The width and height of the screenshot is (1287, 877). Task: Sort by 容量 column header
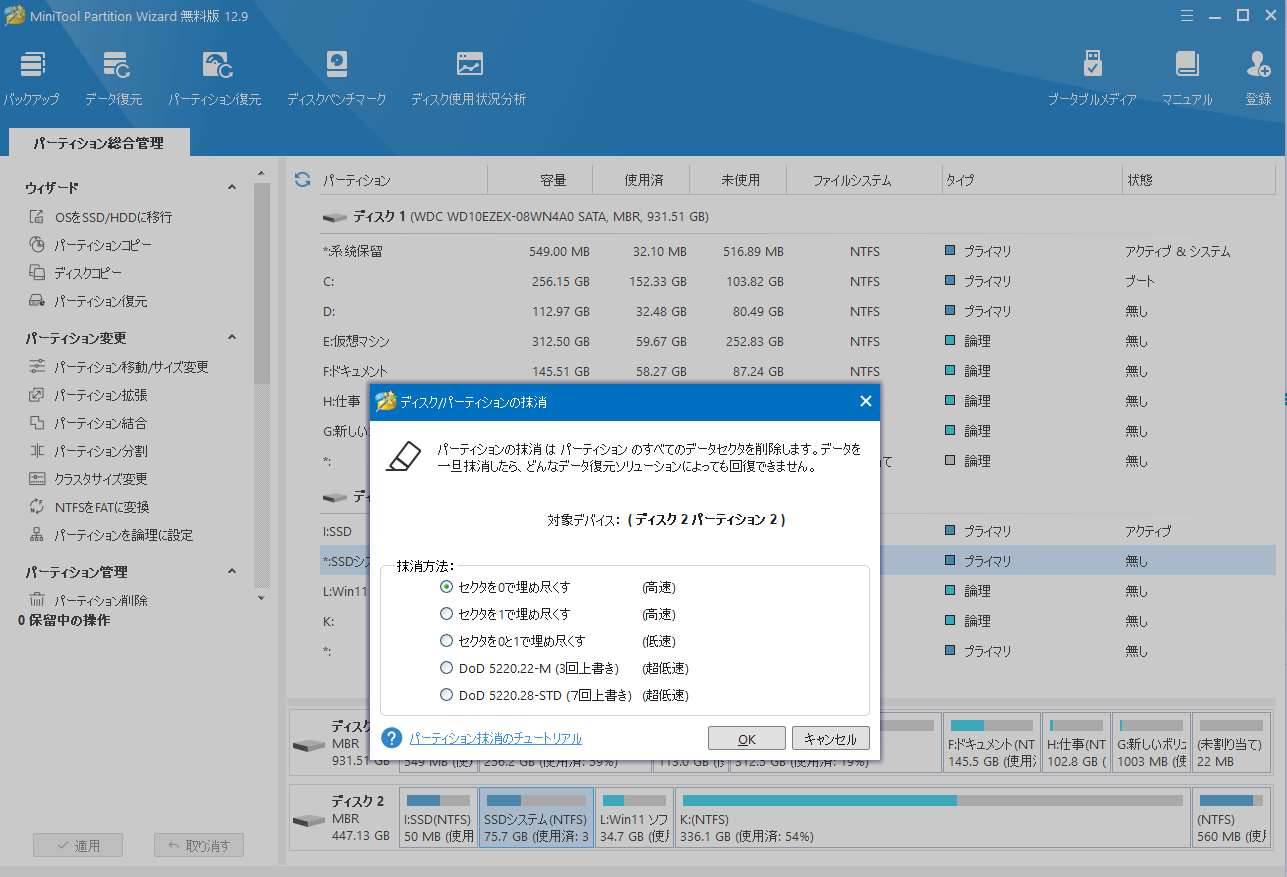[540, 180]
